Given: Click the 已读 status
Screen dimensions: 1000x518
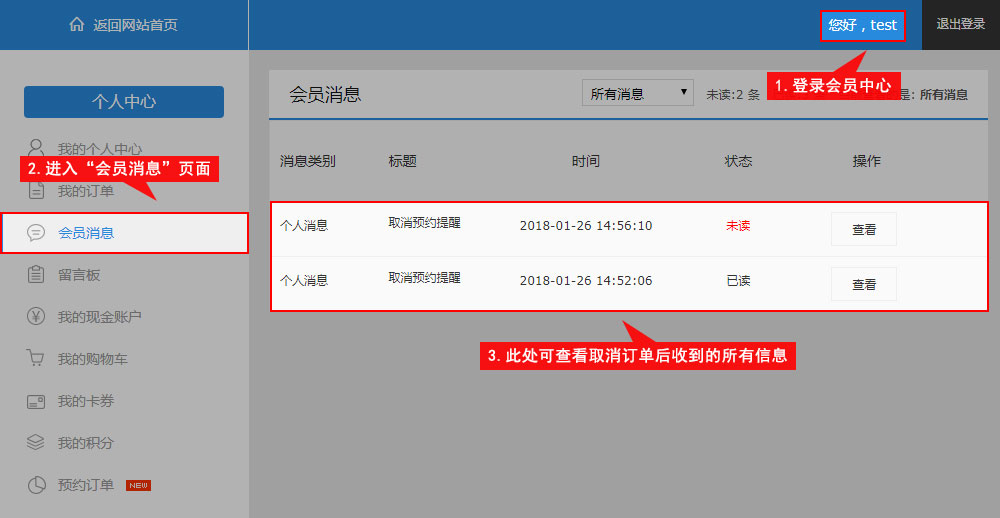Looking at the screenshot, I should (x=738, y=281).
